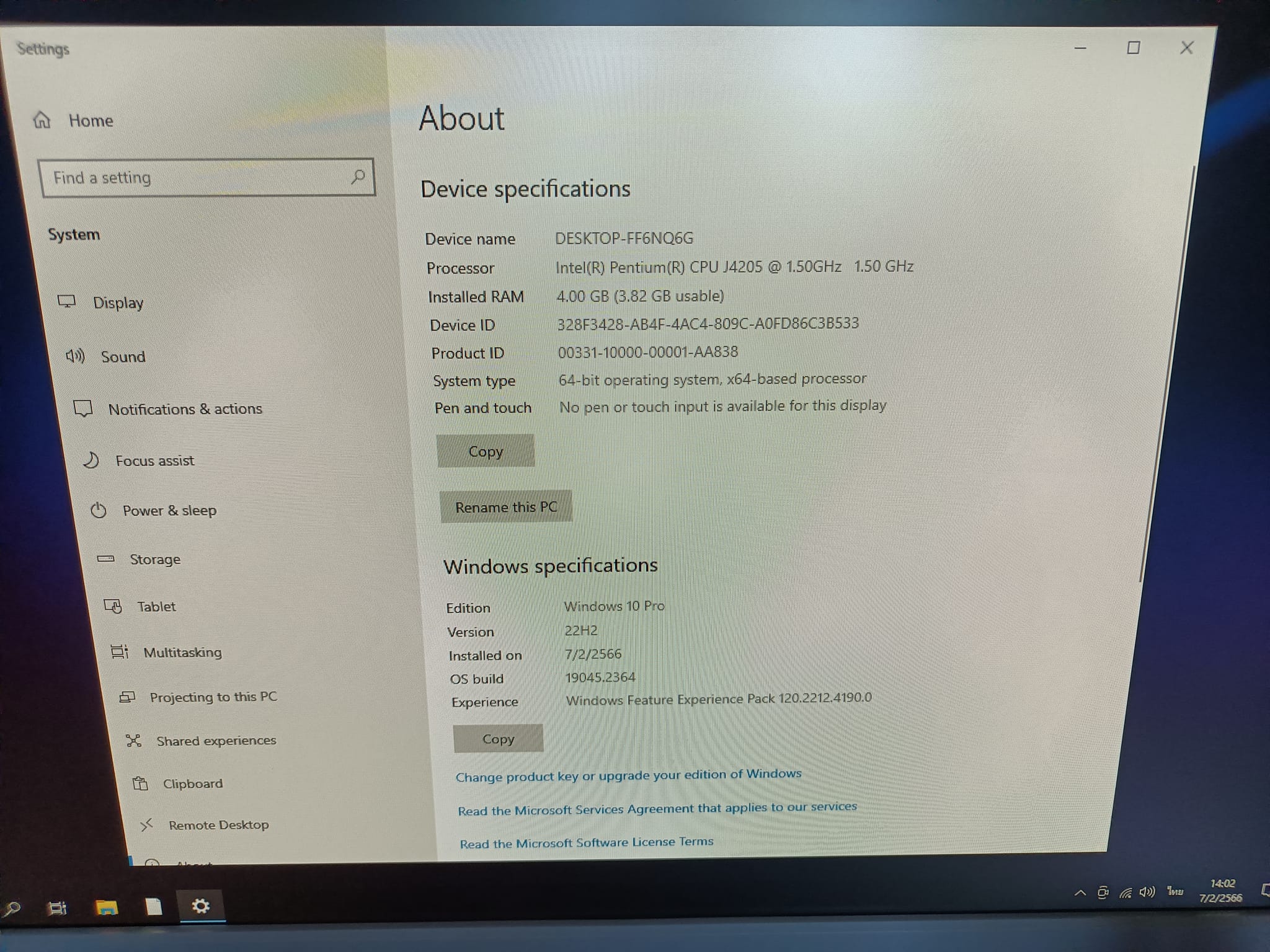Click Multitasking icon in sidebar
This screenshot has height=952, width=1270.
tap(120, 651)
